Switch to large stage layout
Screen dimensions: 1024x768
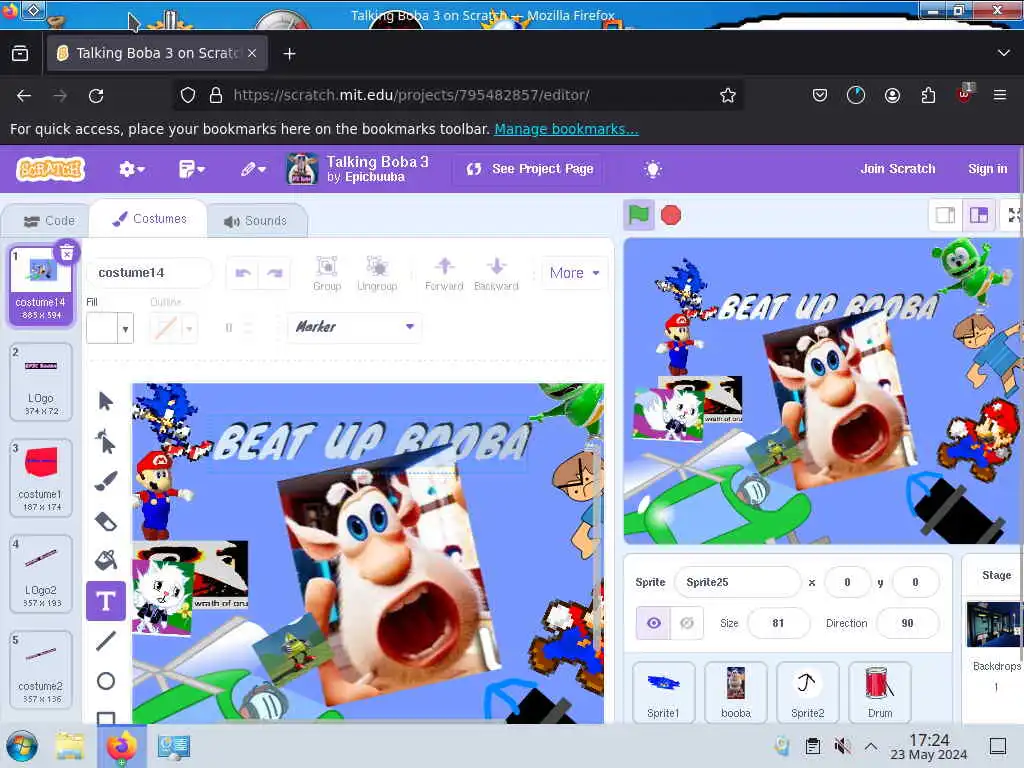point(978,215)
